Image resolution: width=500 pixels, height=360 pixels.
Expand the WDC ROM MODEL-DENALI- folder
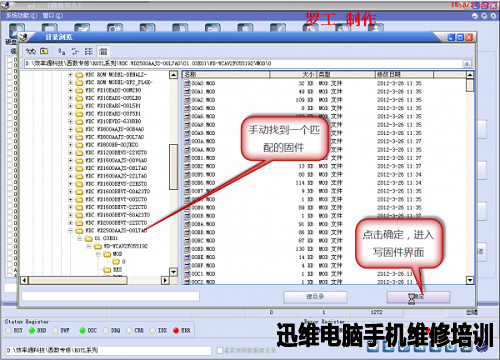point(70,75)
